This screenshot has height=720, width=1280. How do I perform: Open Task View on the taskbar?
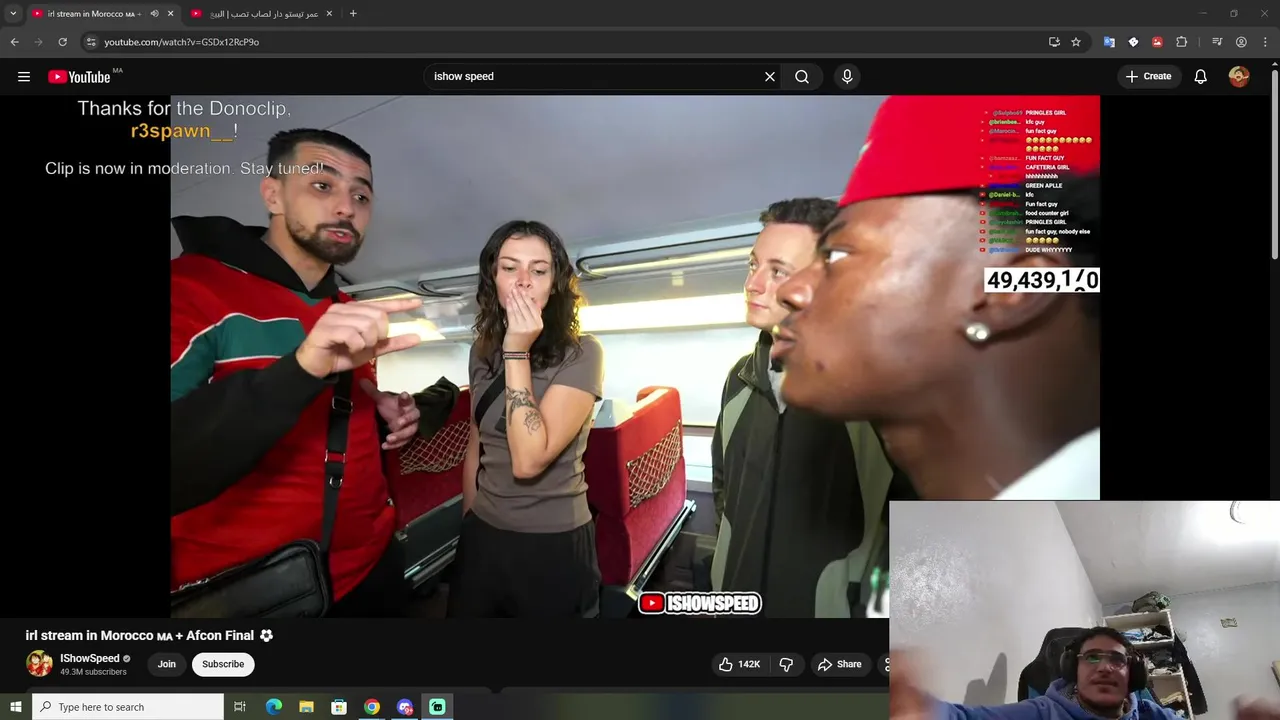pos(240,707)
